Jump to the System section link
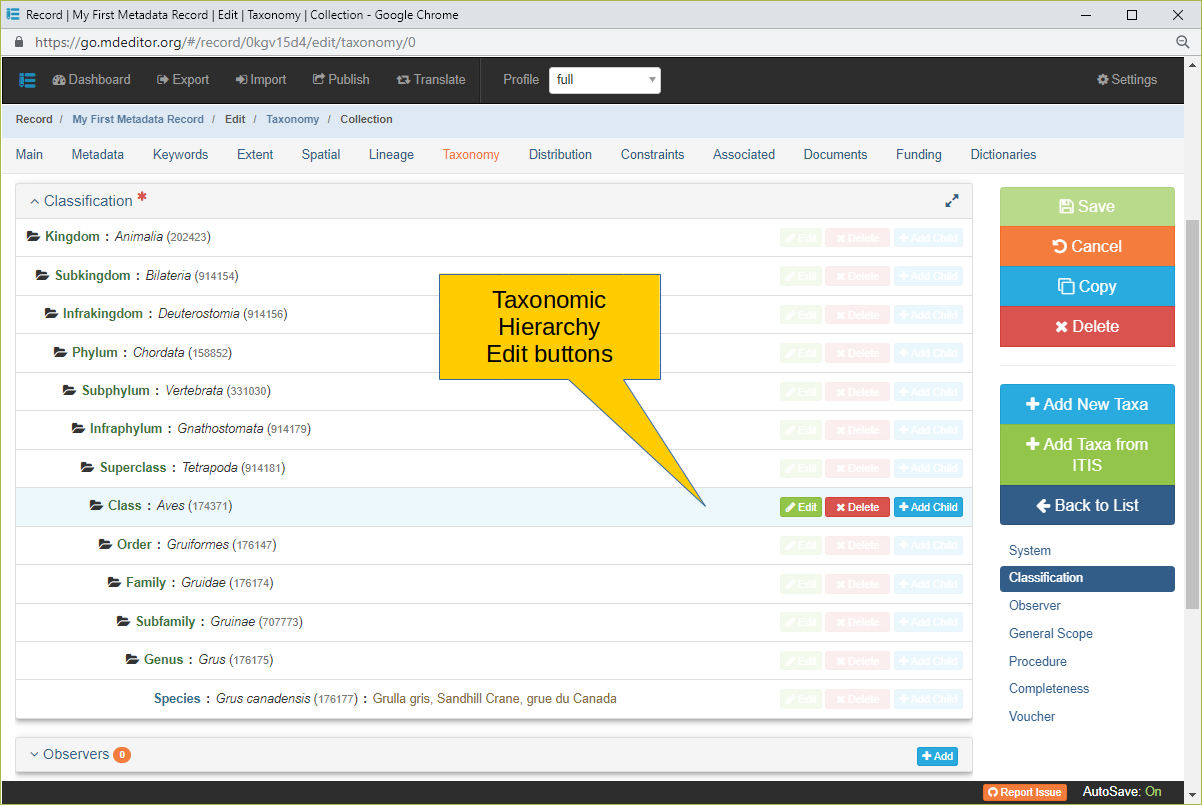 [1030, 551]
